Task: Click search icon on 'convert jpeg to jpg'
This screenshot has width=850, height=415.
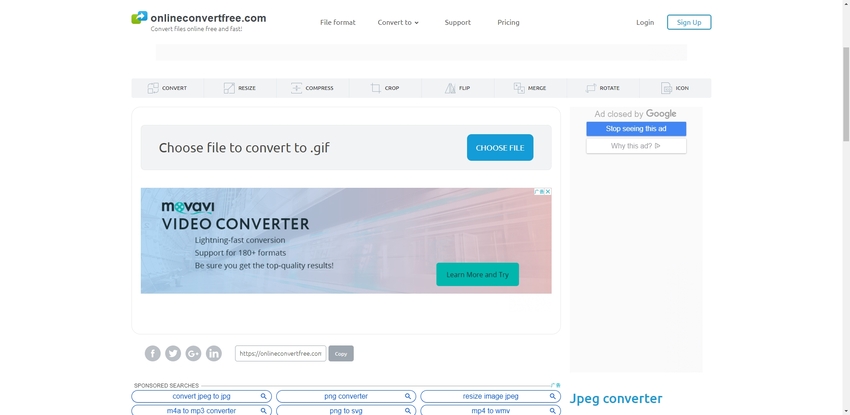Action: [263, 397]
